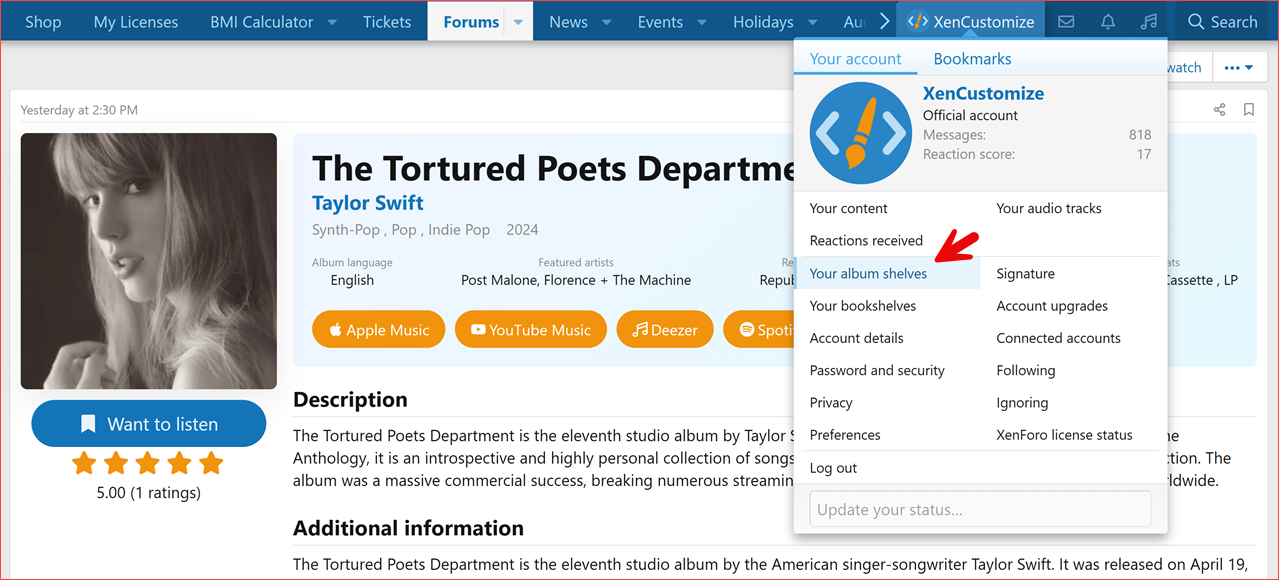This screenshot has height=580, width=1279.
Task: Open Your bookshelves entry
Action: point(863,306)
